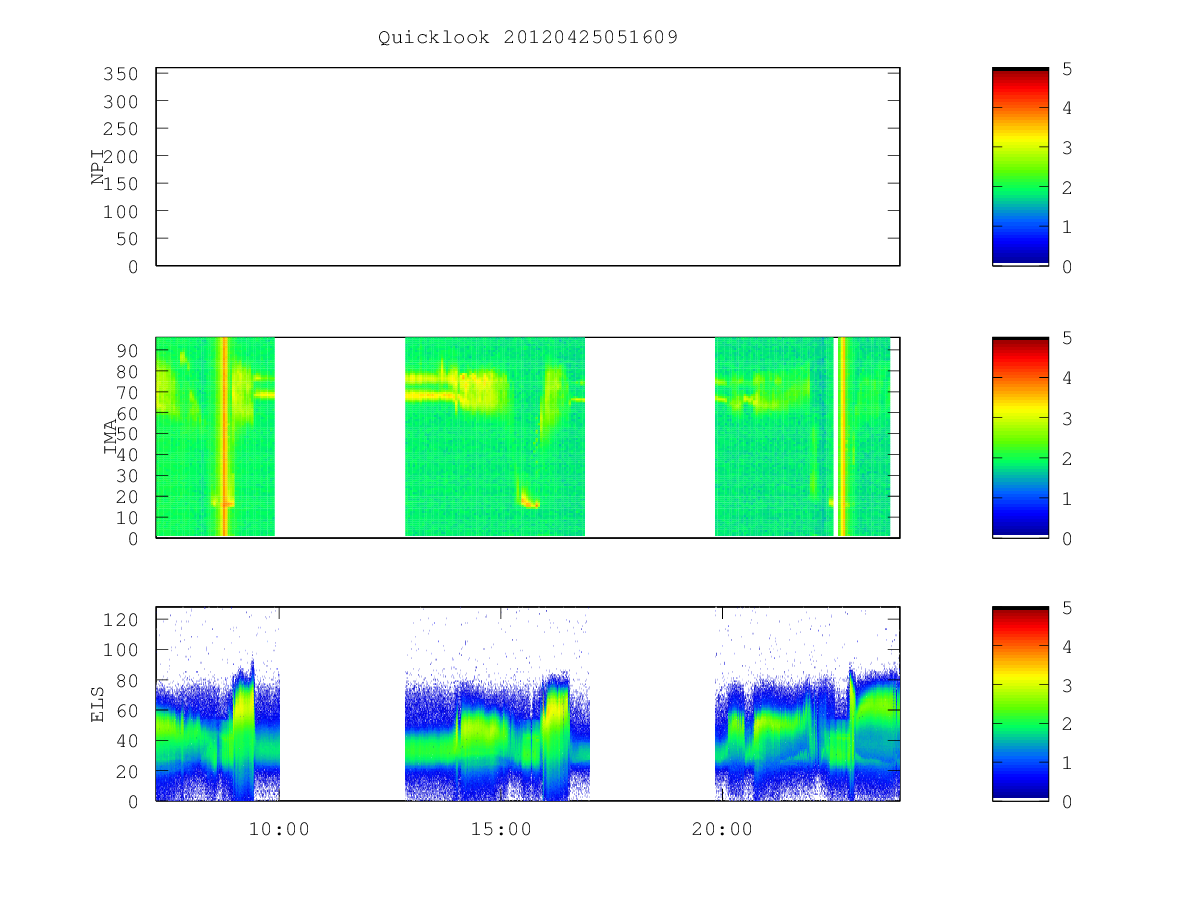Select the ELS axis label
This screenshot has height=900, width=1200.
[x=98, y=704]
